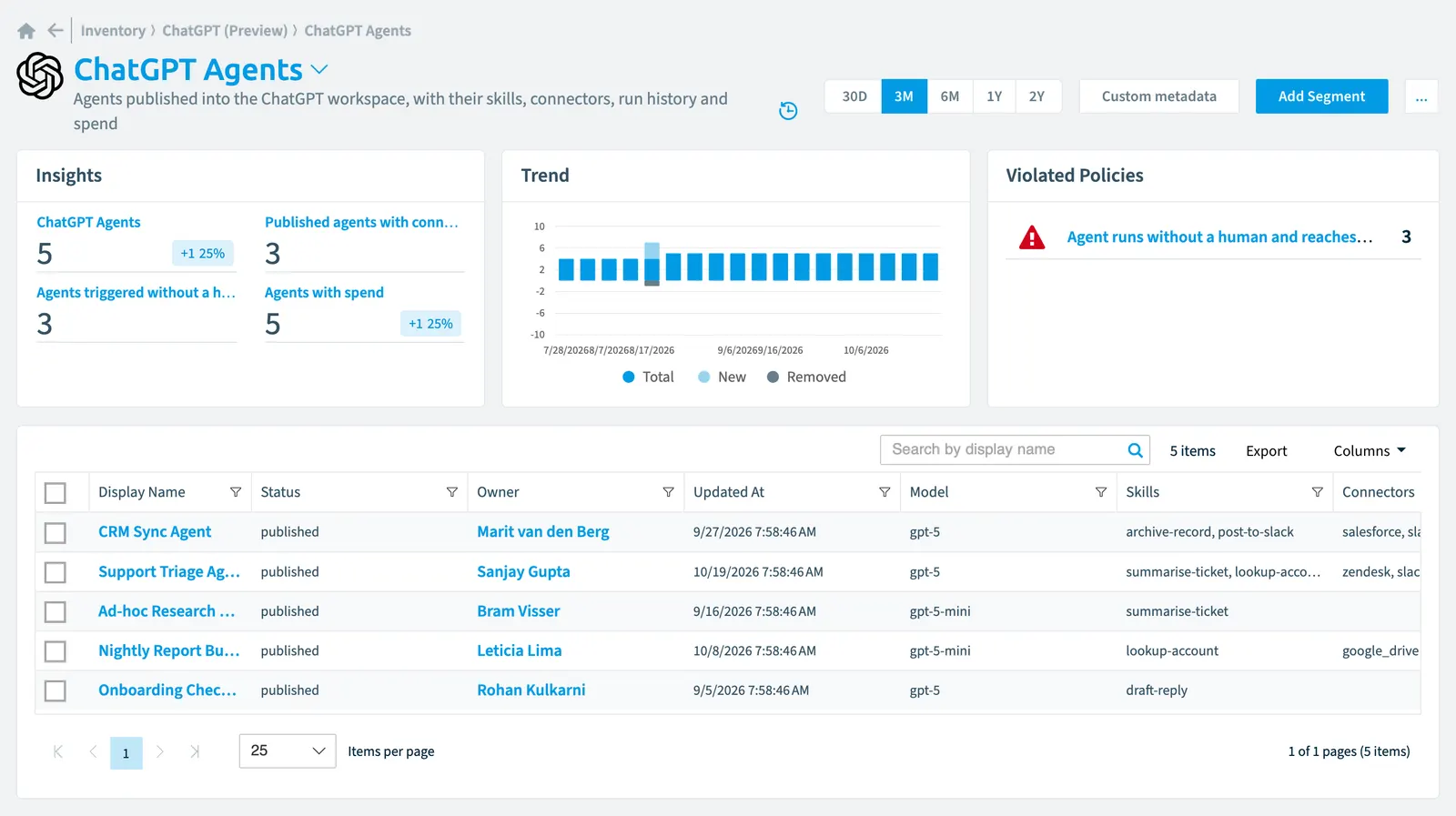The width and height of the screenshot is (1456, 816).
Task: Open the Updated At filter icon
Action: [x=885, y=492]
